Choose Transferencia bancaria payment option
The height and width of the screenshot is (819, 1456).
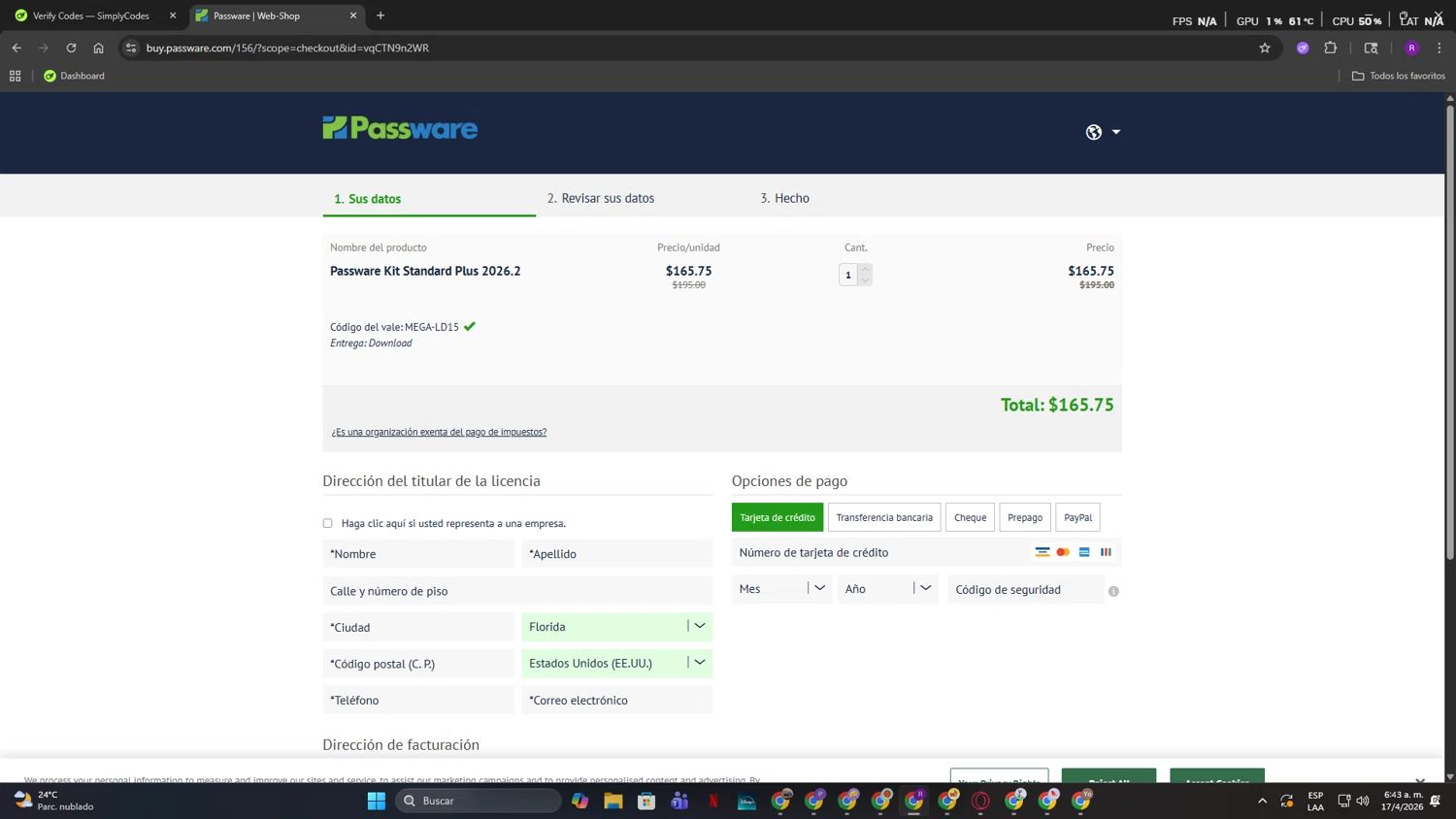pos(884,517)
